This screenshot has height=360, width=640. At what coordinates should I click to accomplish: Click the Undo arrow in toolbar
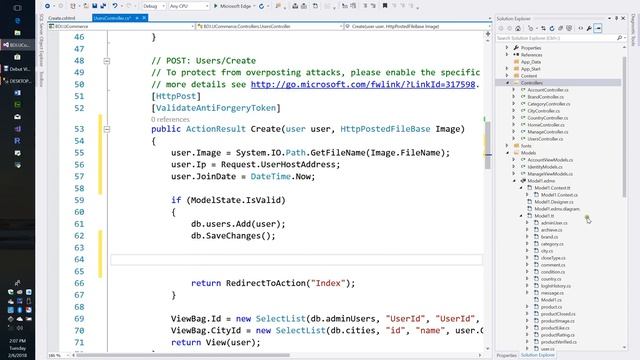point(115,6)
